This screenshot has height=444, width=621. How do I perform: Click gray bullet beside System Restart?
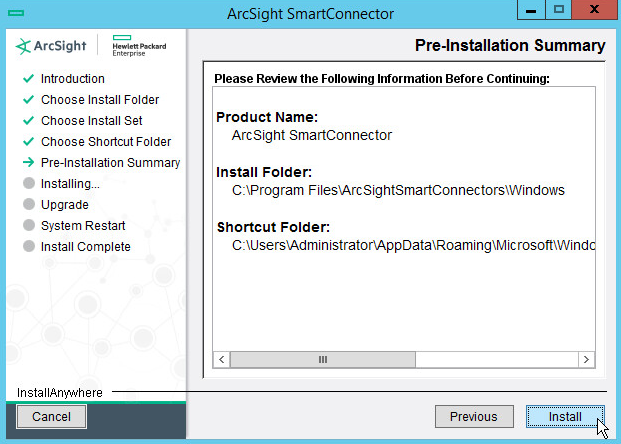(x=27, y=226)
